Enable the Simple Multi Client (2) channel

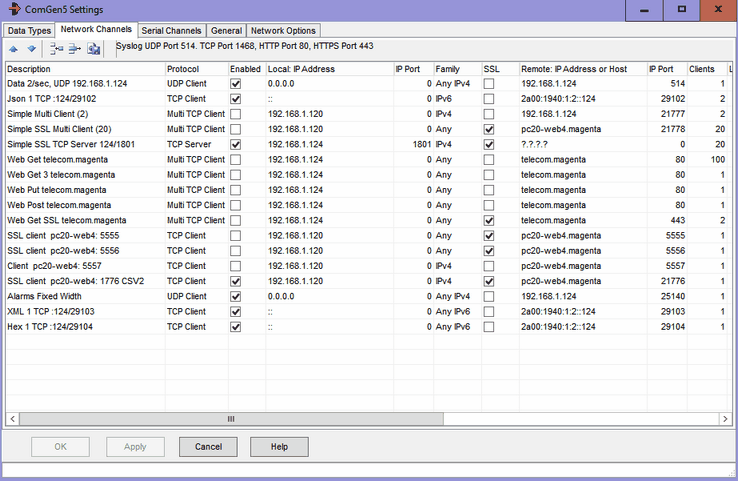pyautogui.click(x=235, y=115)
